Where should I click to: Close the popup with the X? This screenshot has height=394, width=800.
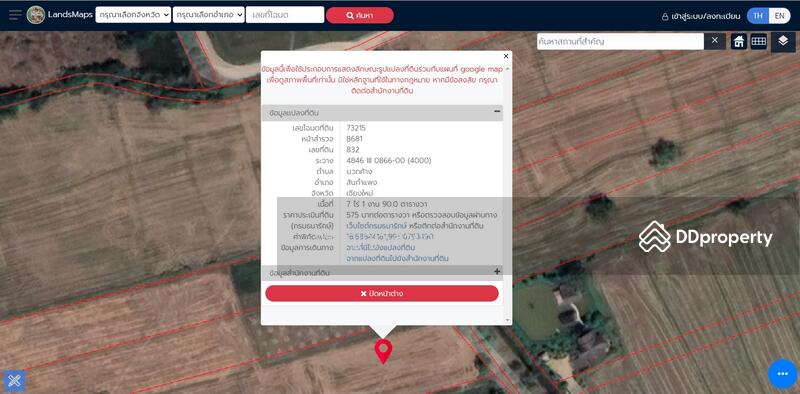point(506,56)
